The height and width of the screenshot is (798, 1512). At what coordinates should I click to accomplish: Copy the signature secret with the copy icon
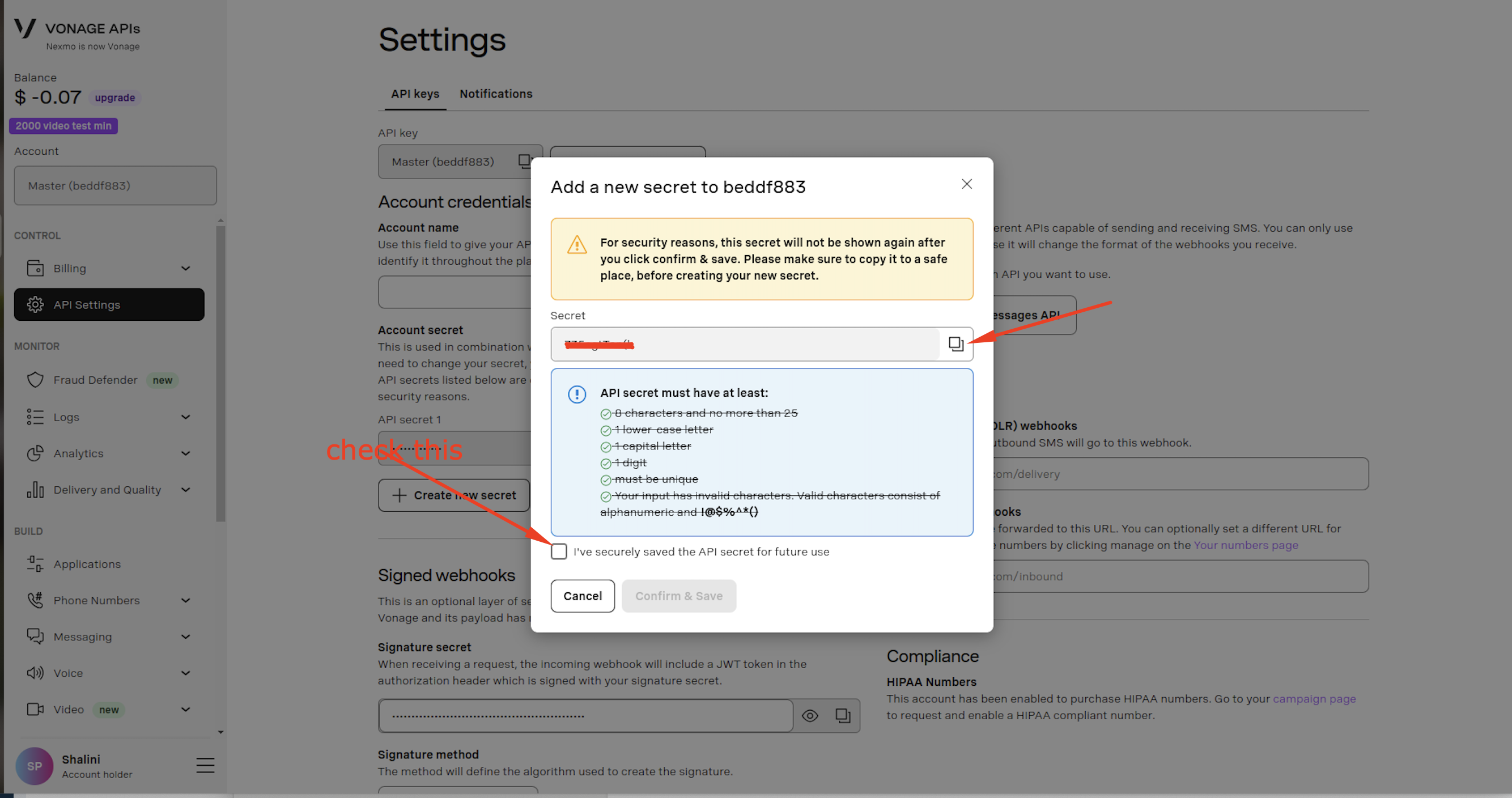click(x=843, y=715)
